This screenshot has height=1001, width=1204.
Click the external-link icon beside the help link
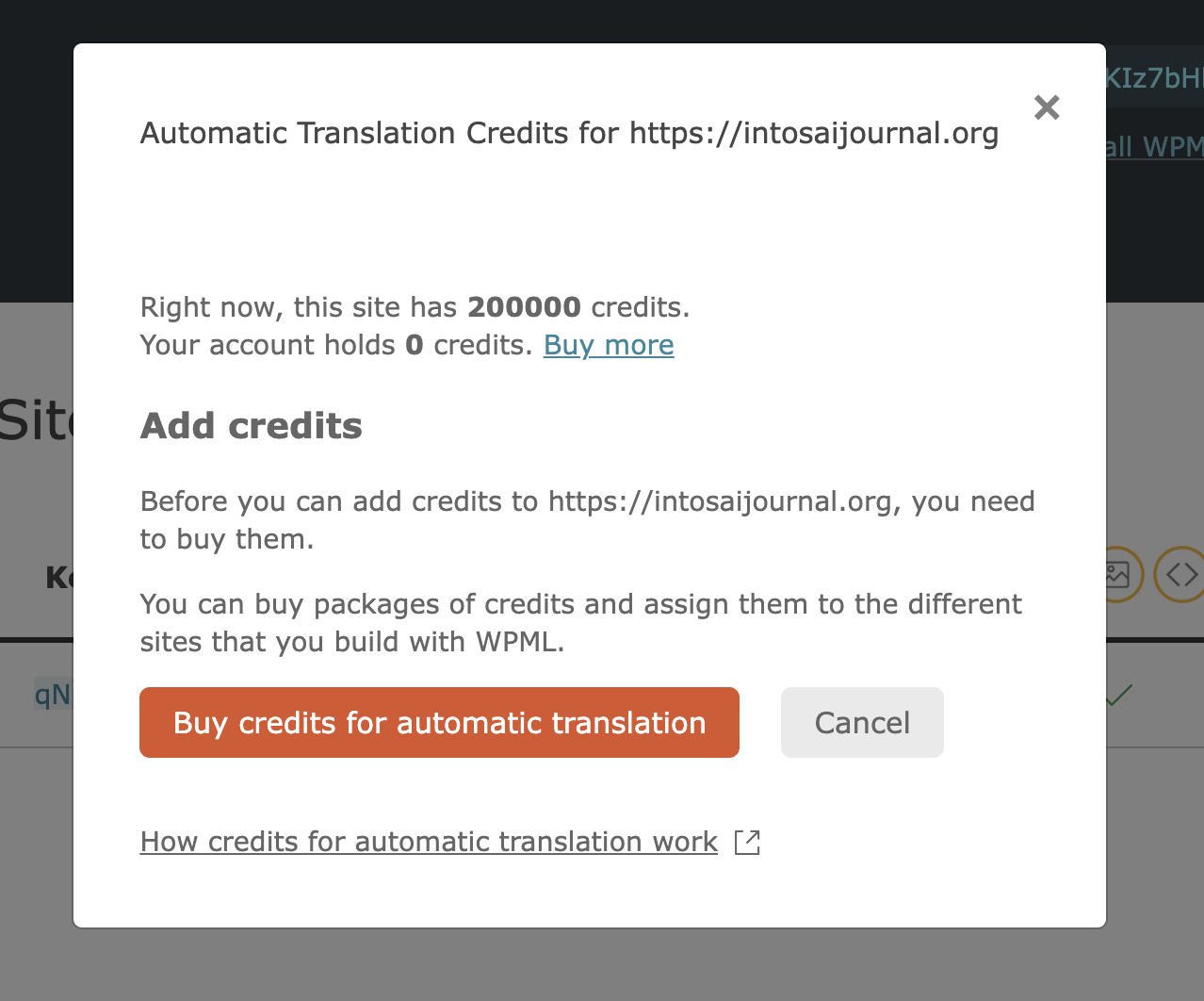pos(747,842)
